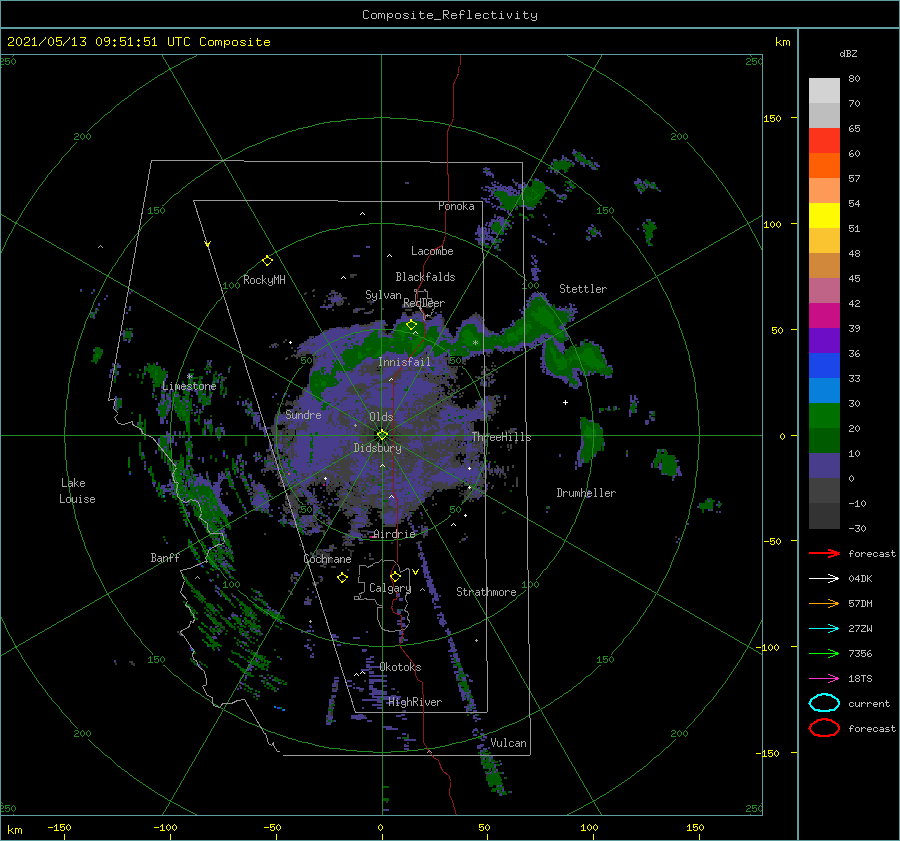Click the asterisk marker above Limestone label
The image size is (900, 841).
tap(189, 377)
